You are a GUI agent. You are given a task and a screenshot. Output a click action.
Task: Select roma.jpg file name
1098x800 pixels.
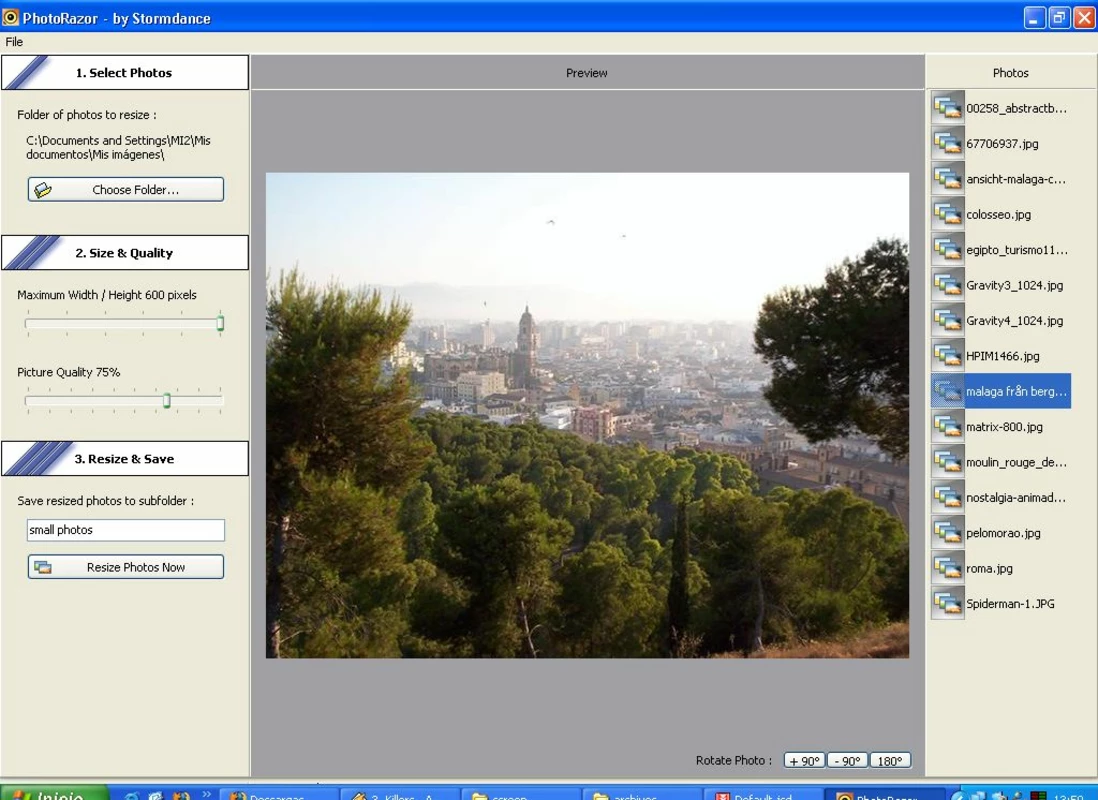click(989, 568)
